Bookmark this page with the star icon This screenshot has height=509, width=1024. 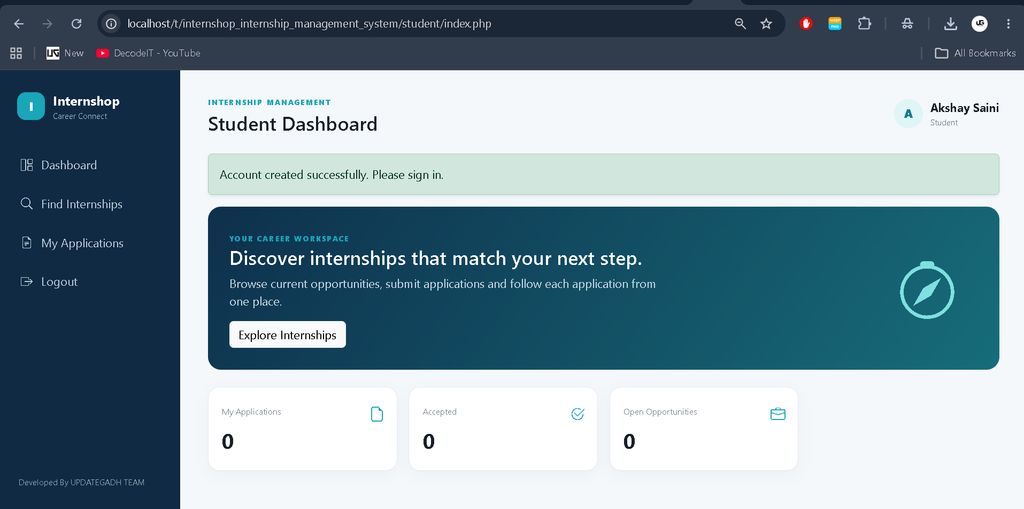(766, 24)
